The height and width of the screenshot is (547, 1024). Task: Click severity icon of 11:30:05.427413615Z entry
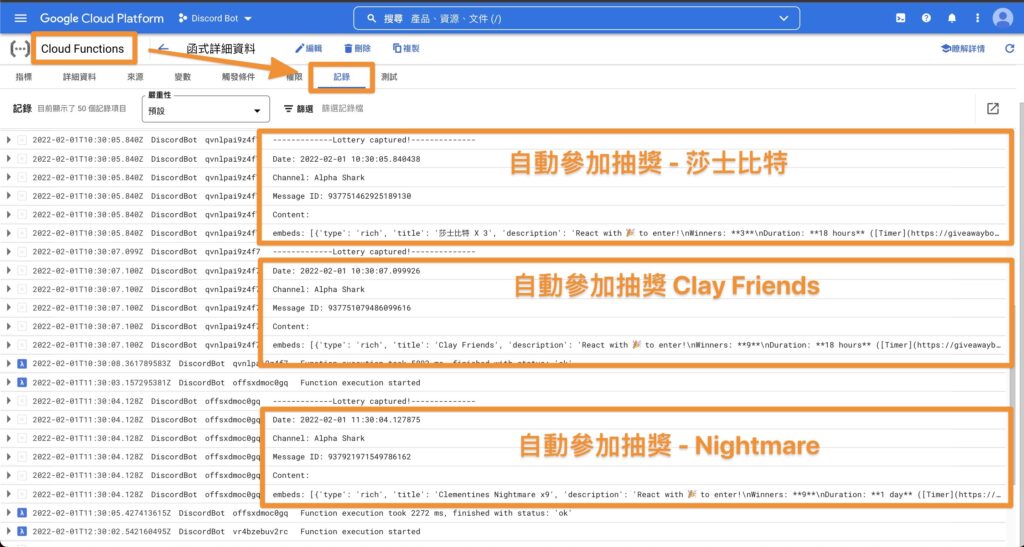pos(22,513)
